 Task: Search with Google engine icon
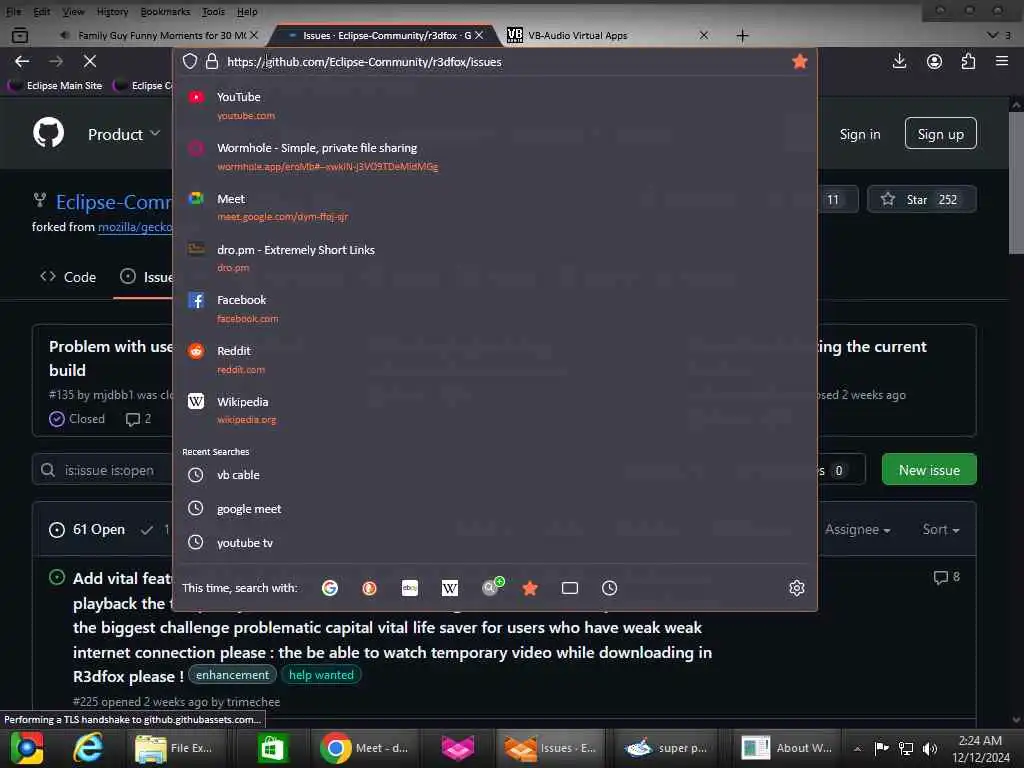click(x=330, y=588)
